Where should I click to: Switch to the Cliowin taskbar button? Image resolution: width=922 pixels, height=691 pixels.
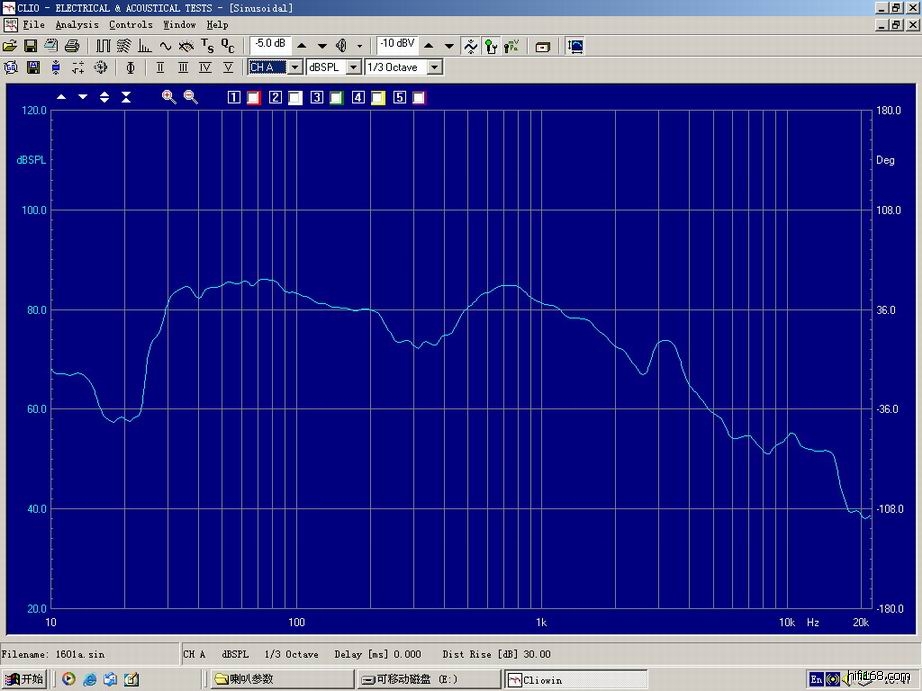pyautogui.click(x=575, y=680)
